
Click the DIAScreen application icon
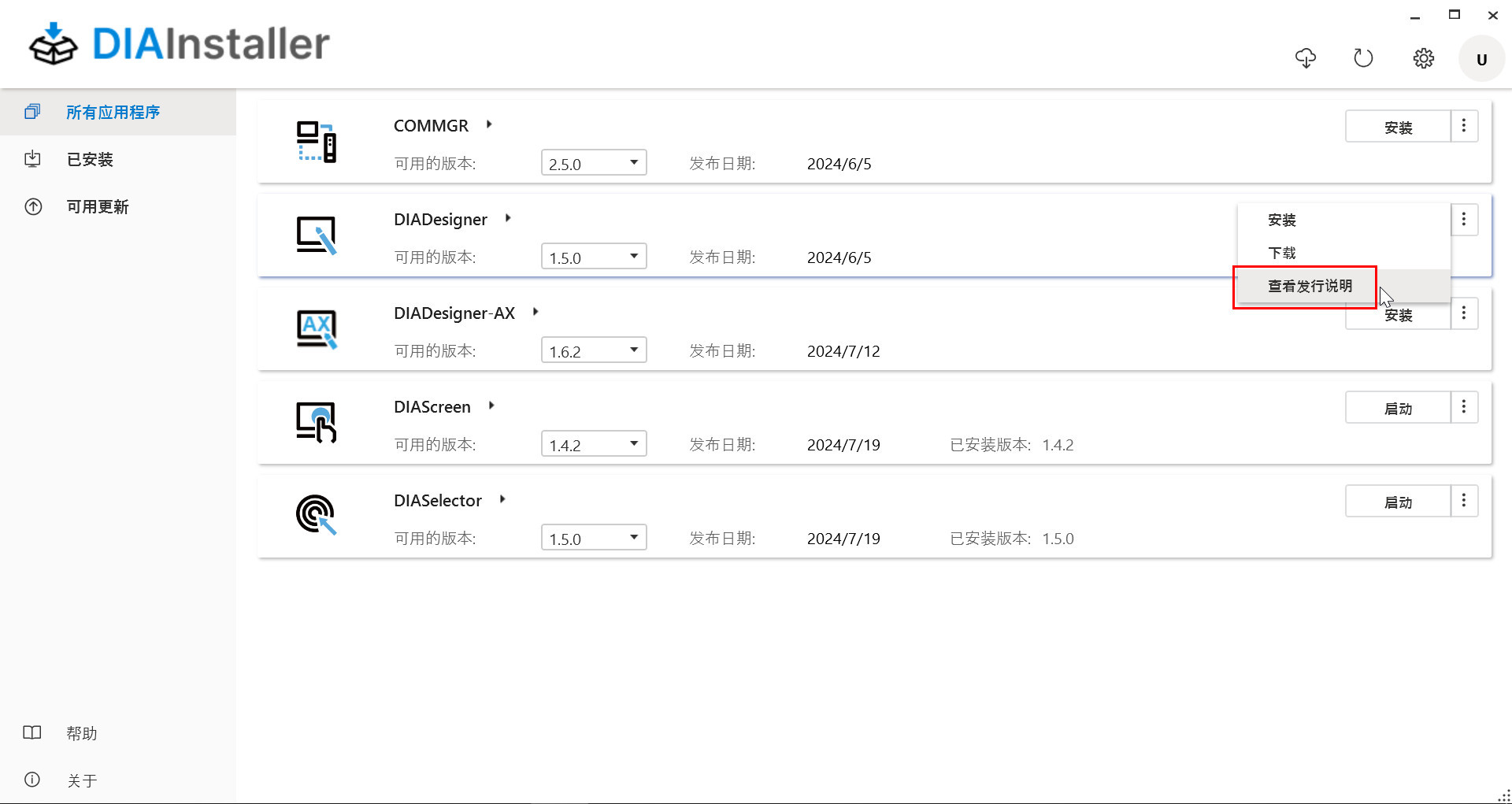point(316,423)
